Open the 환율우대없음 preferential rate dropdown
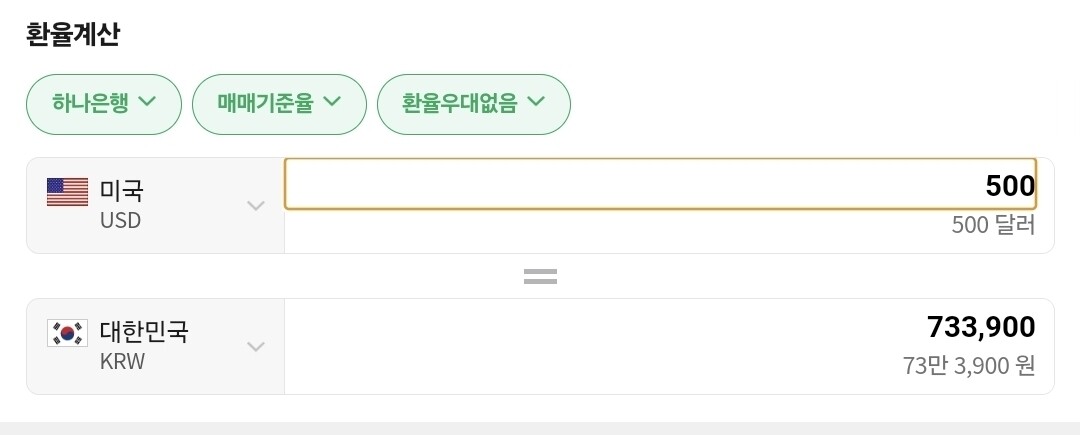The height and width of the screenshot is (435, 1080). [x=473, y=103]
